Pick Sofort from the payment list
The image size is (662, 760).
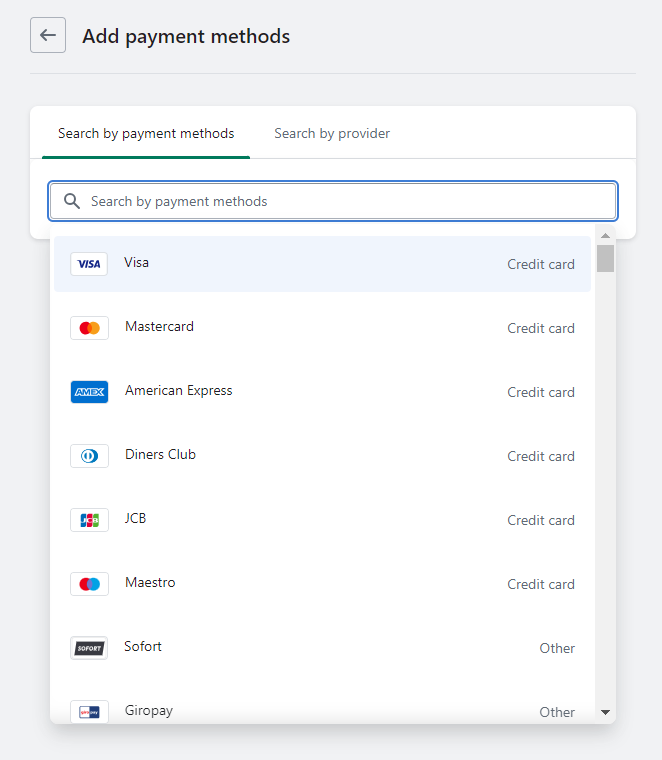pyautogui.click(x=143, y=647)
